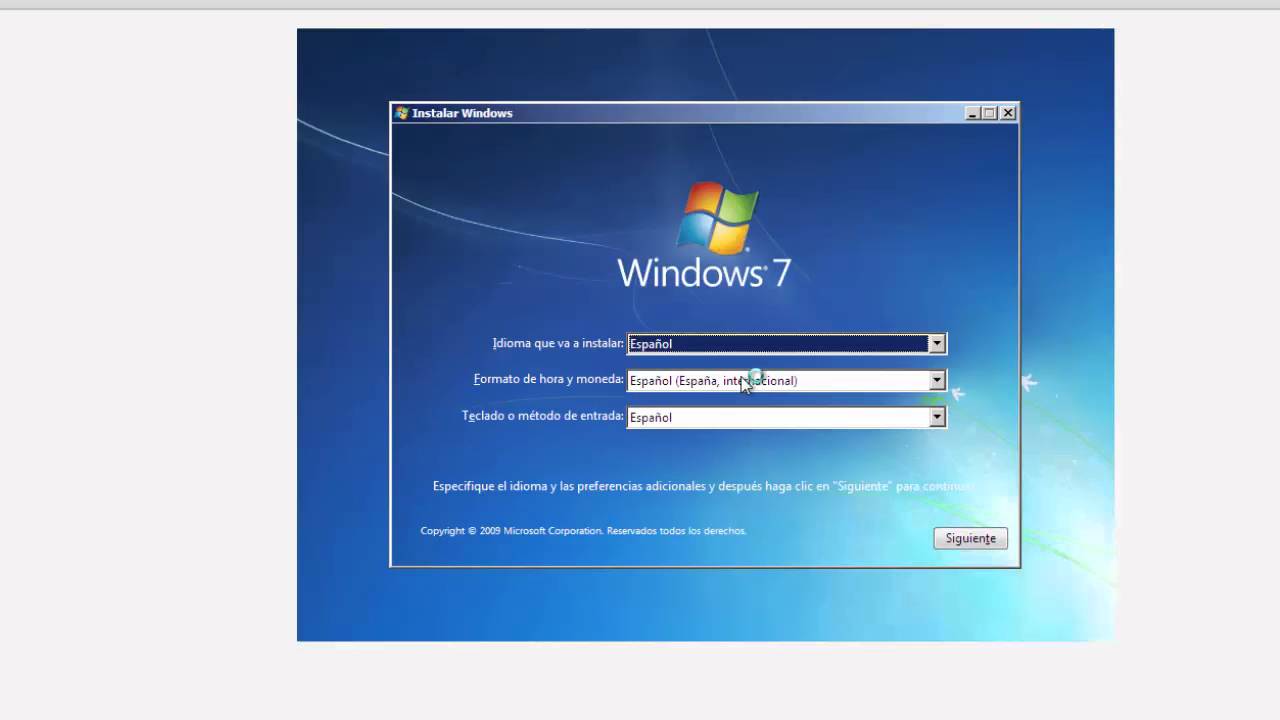Click the Windows 7 logo
This screenshot has height=720, width=1280.
[705, 235]
